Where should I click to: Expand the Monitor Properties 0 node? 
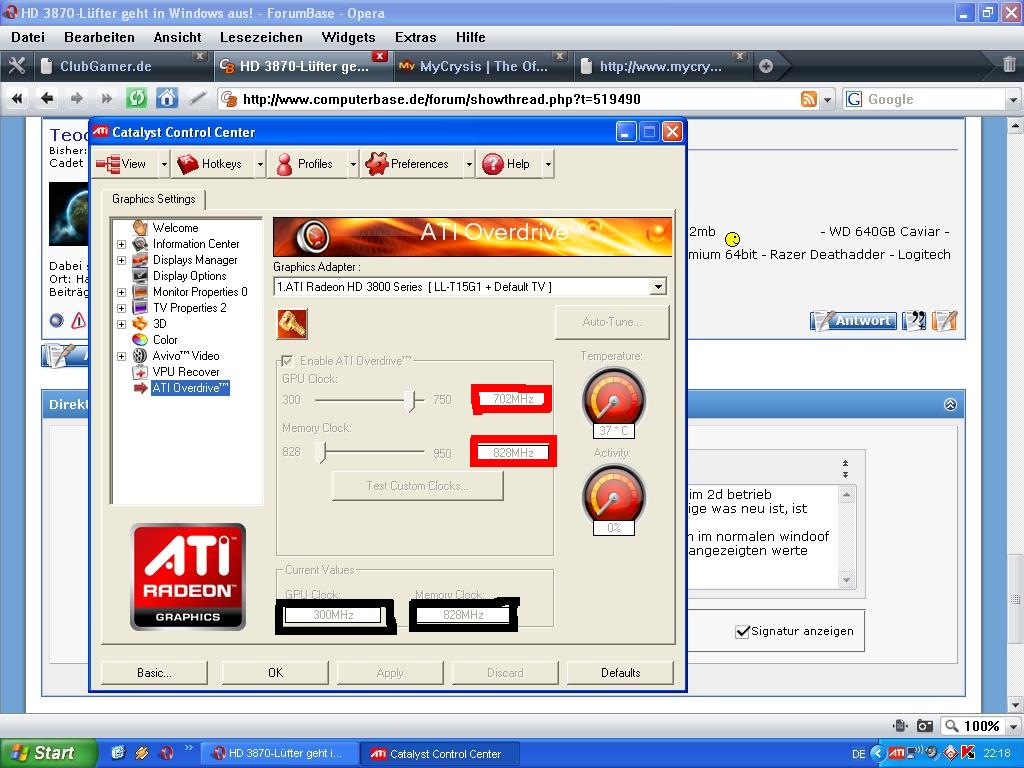121,292
